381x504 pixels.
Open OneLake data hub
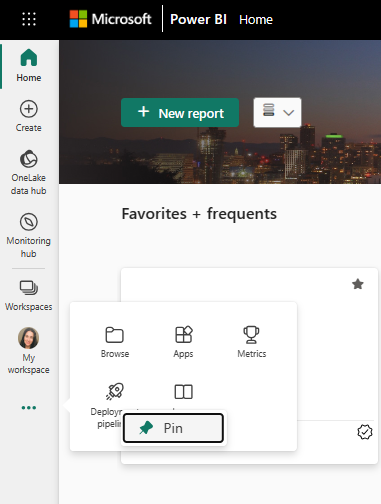point(29,172)
